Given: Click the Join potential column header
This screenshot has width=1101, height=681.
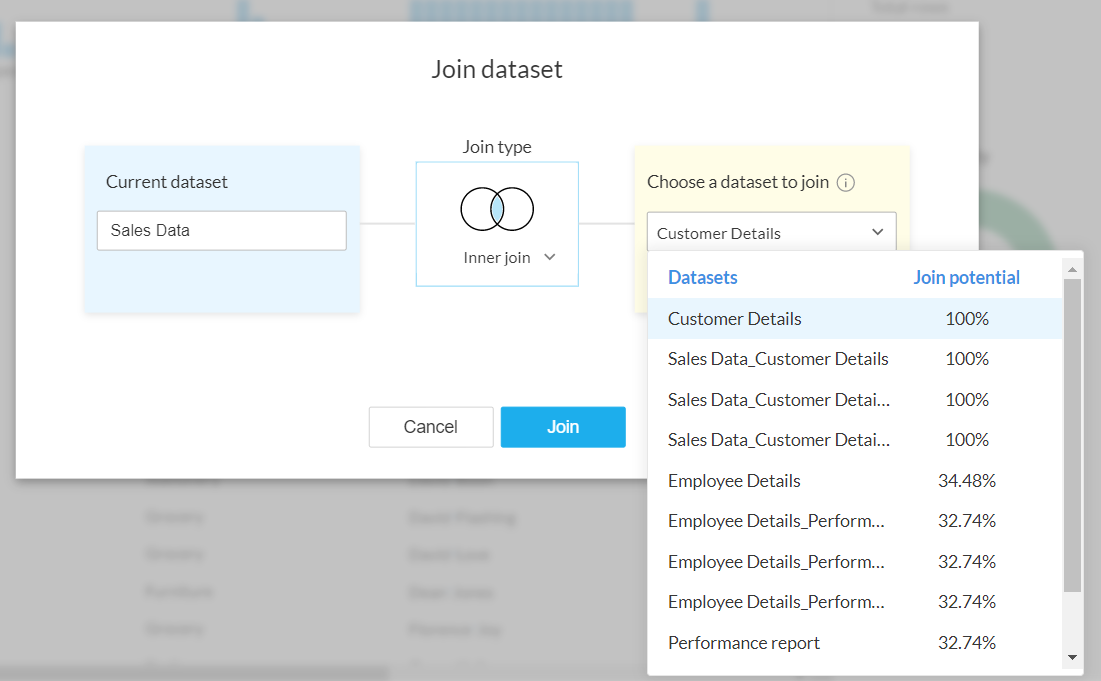Looking at the screenshot, I should 966,278.
